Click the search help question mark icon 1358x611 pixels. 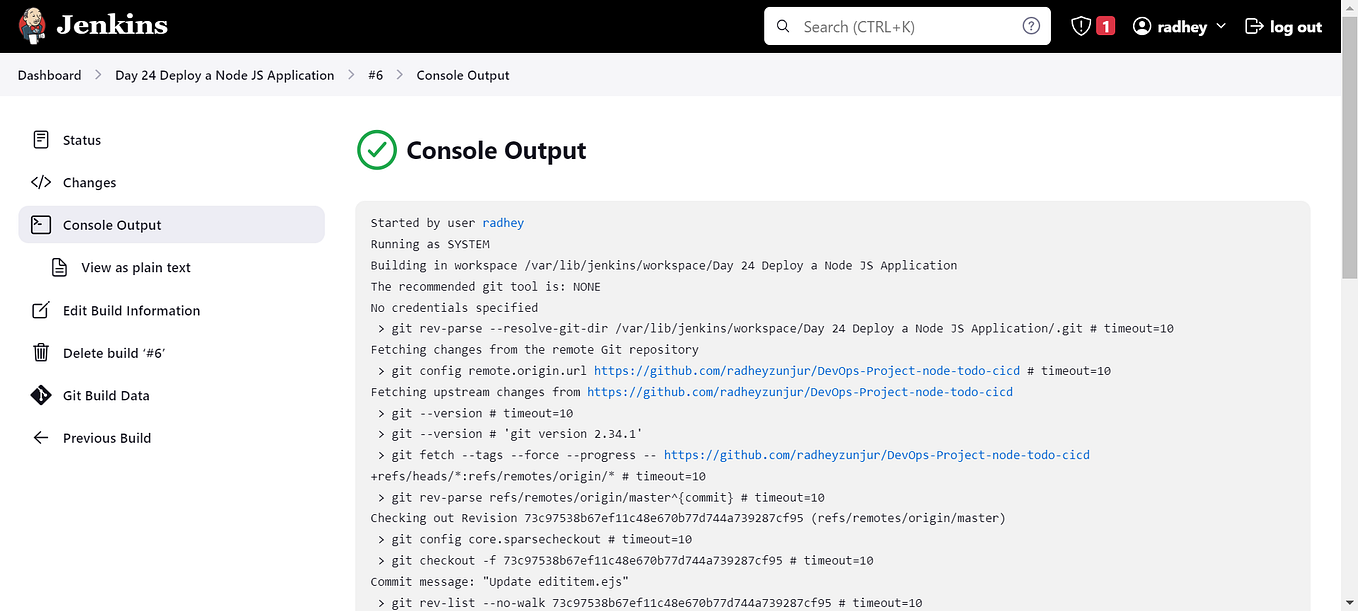tap(1031, 25)
